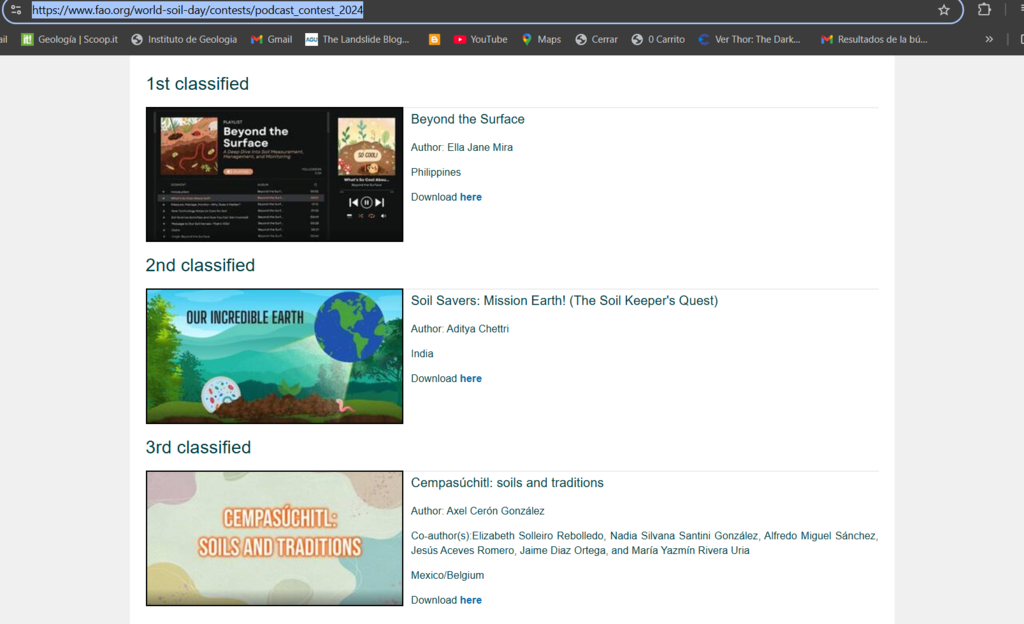This screenshot has height=624, width=1024.
Task: Click the 1st classified heading
Action: click(x=197, y=84)
